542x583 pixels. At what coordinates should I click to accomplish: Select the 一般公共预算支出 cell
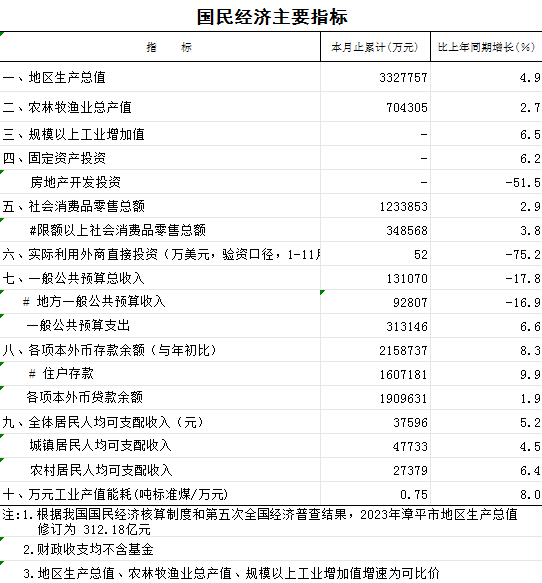pos(160,326)
